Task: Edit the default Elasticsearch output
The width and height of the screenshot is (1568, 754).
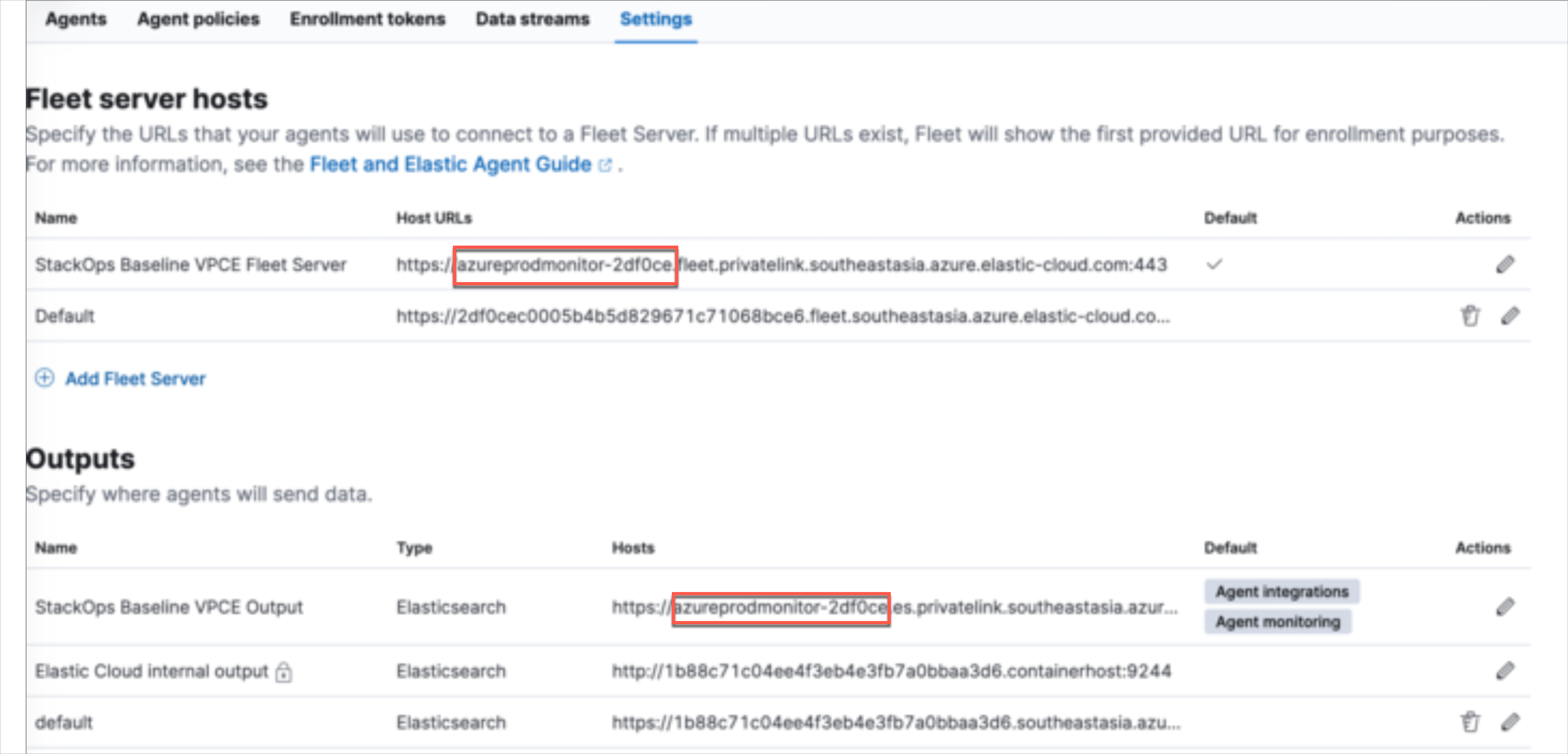Action: click(x=1510, y=722)
